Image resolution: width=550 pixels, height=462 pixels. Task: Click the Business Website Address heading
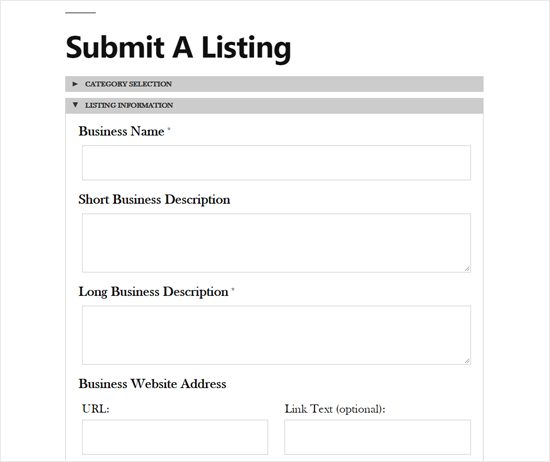point(152,384)
